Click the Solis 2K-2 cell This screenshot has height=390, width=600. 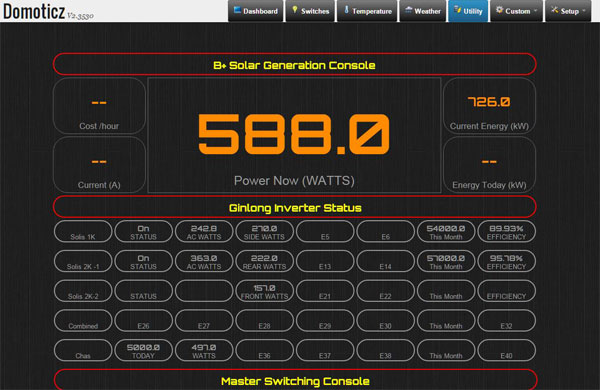(83, 291)
